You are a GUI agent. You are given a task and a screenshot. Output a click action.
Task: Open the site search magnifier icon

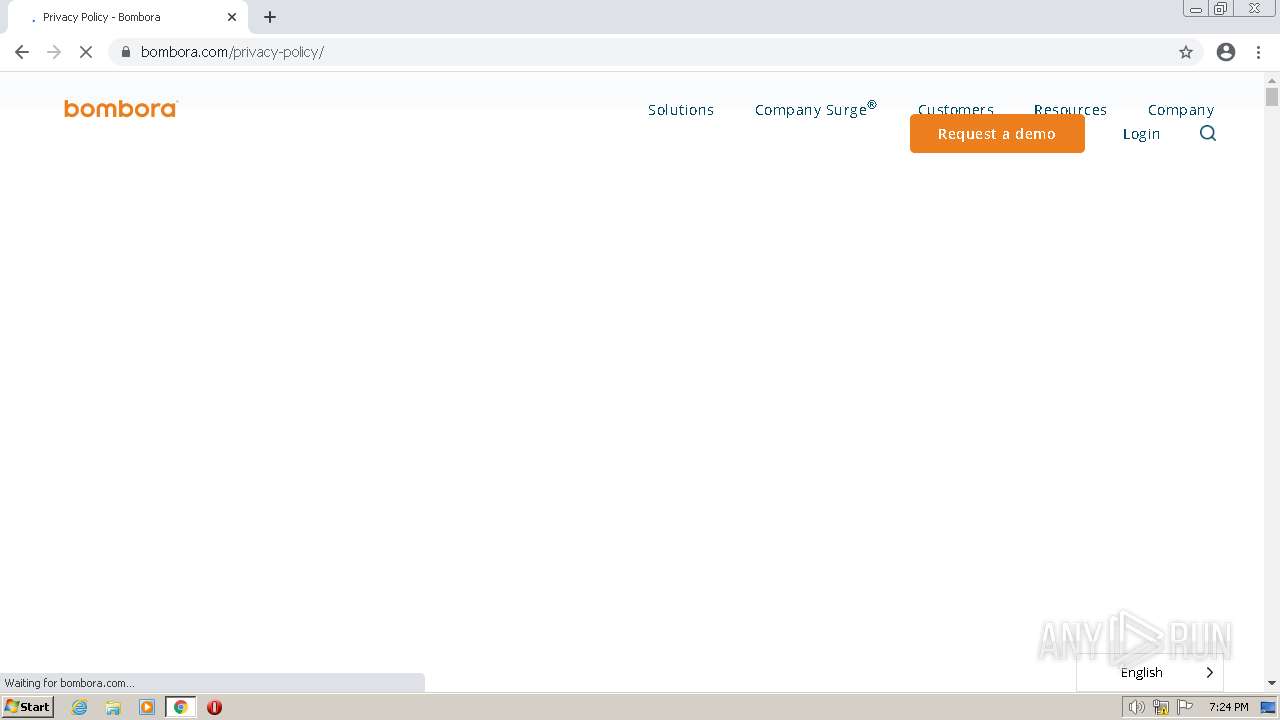point(1208,133)
